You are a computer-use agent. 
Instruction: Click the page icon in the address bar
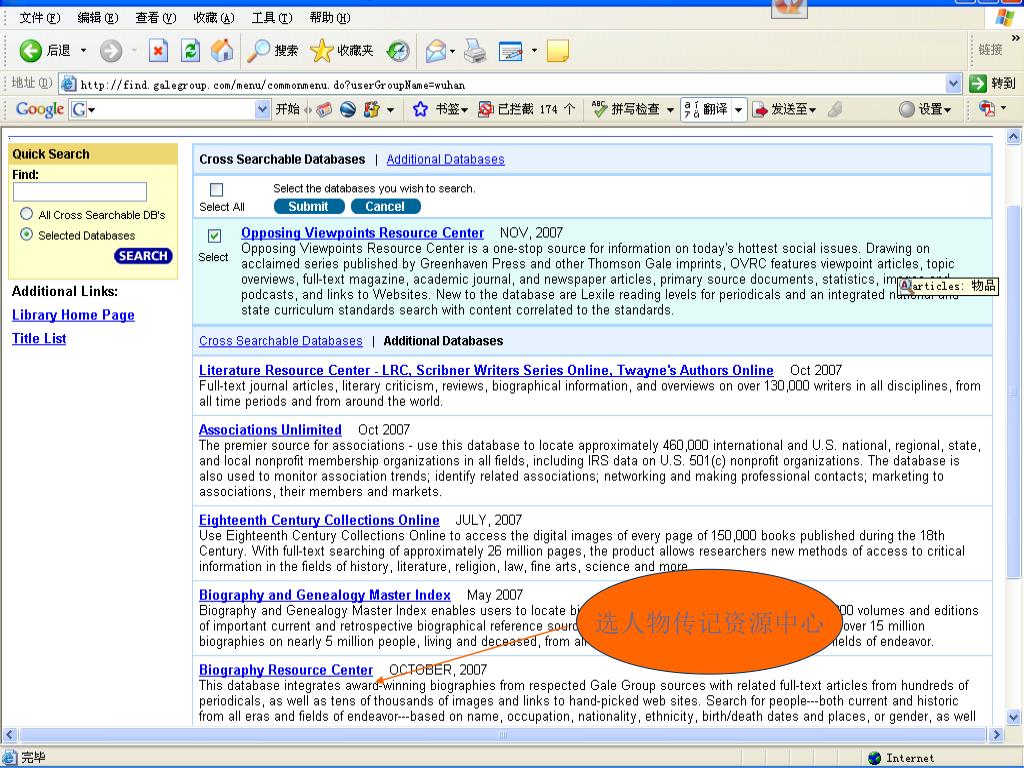click(x=68, y=84)
